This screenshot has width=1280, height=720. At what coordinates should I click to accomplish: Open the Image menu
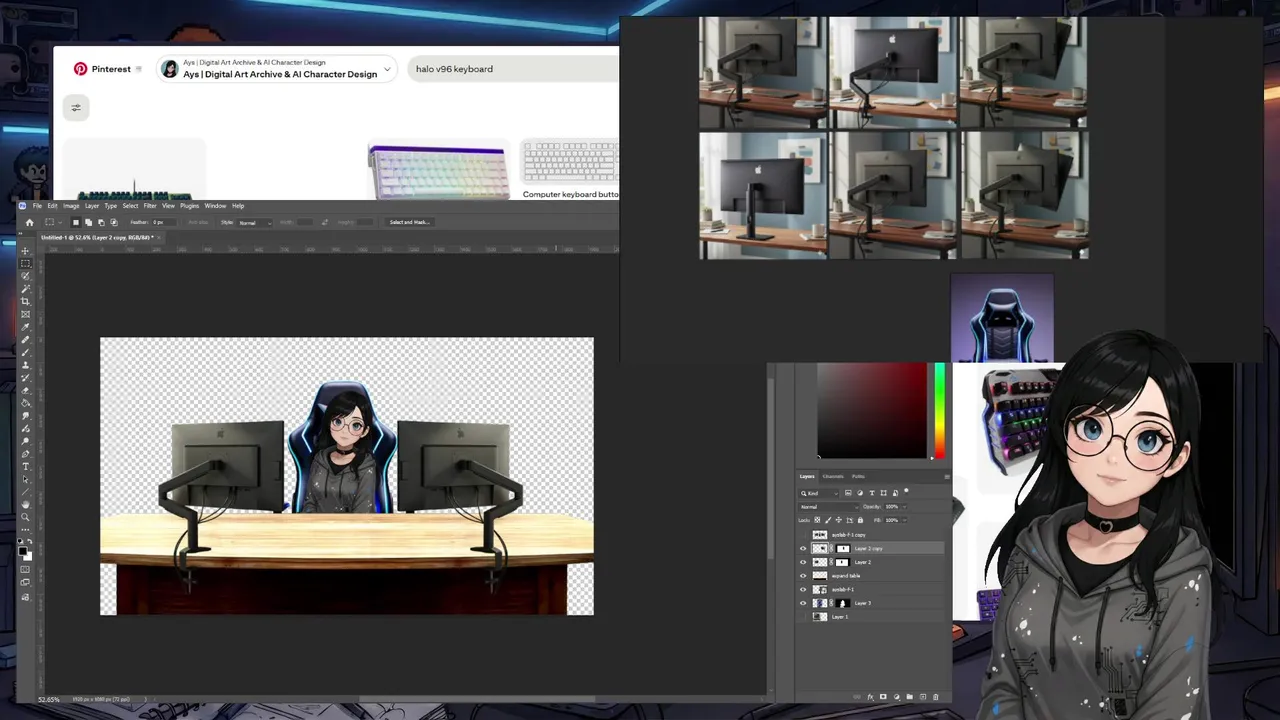click(71, 206)
